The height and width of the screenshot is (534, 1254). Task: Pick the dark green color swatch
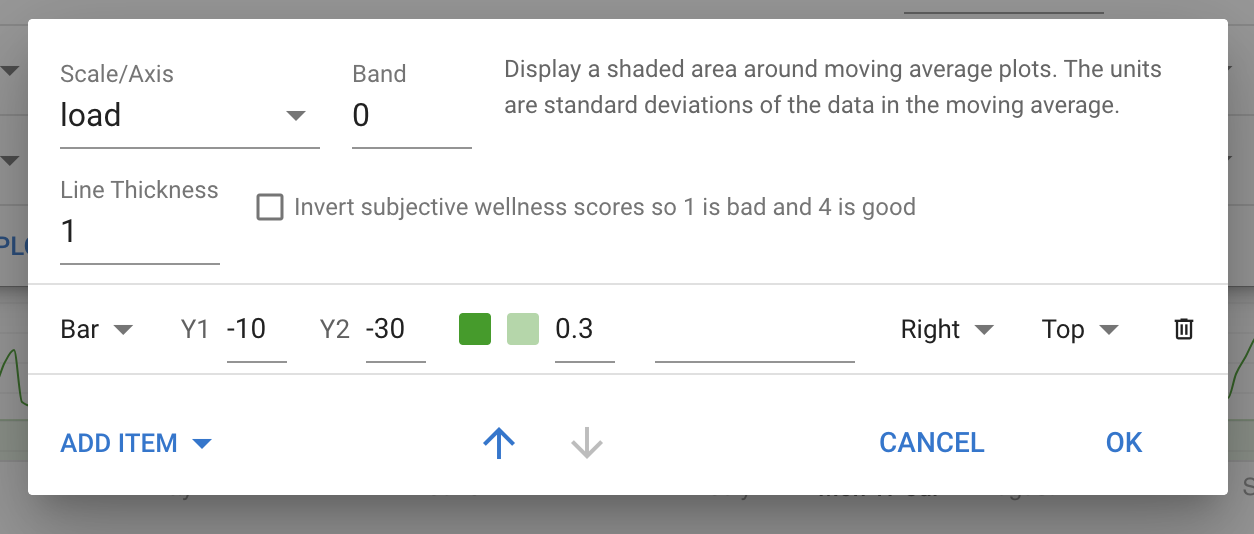tap(475, 329)
